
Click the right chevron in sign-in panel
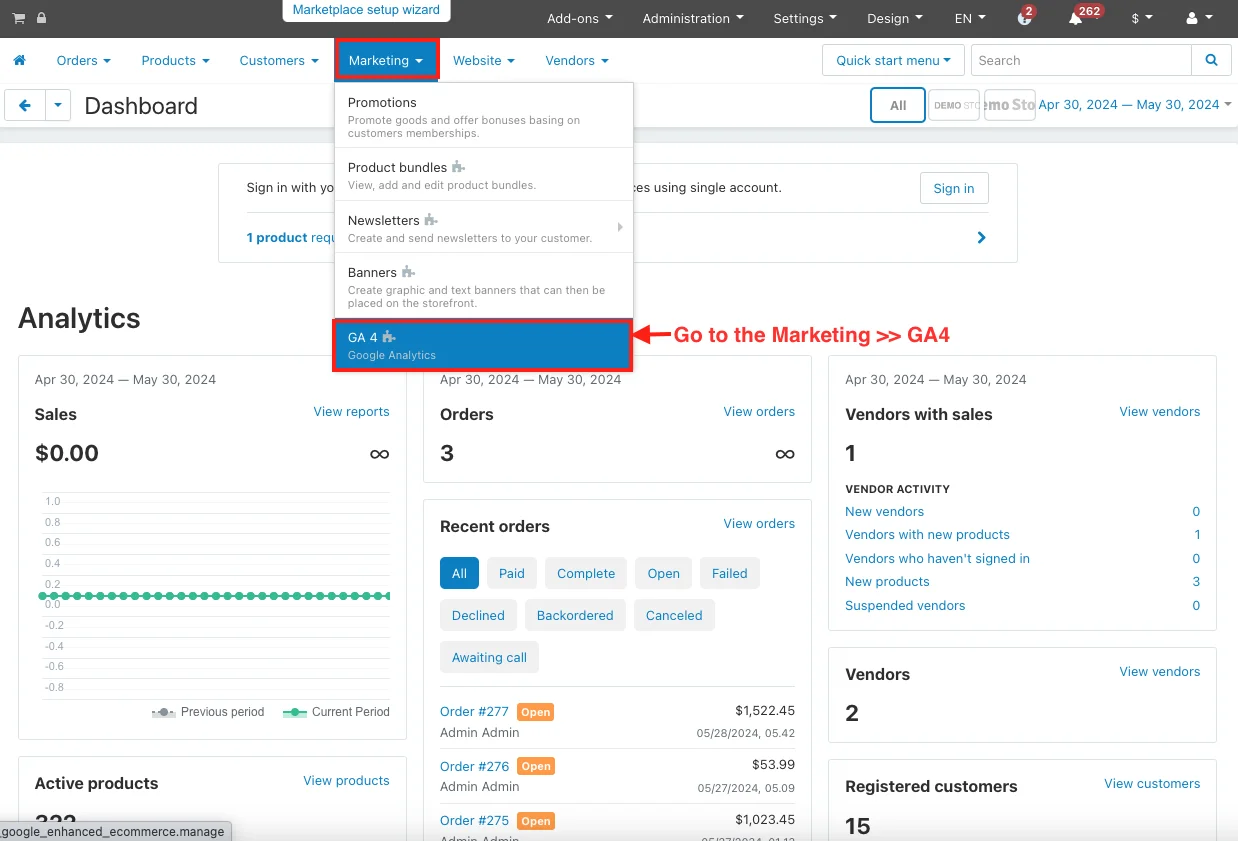click(x=981, y=238)
